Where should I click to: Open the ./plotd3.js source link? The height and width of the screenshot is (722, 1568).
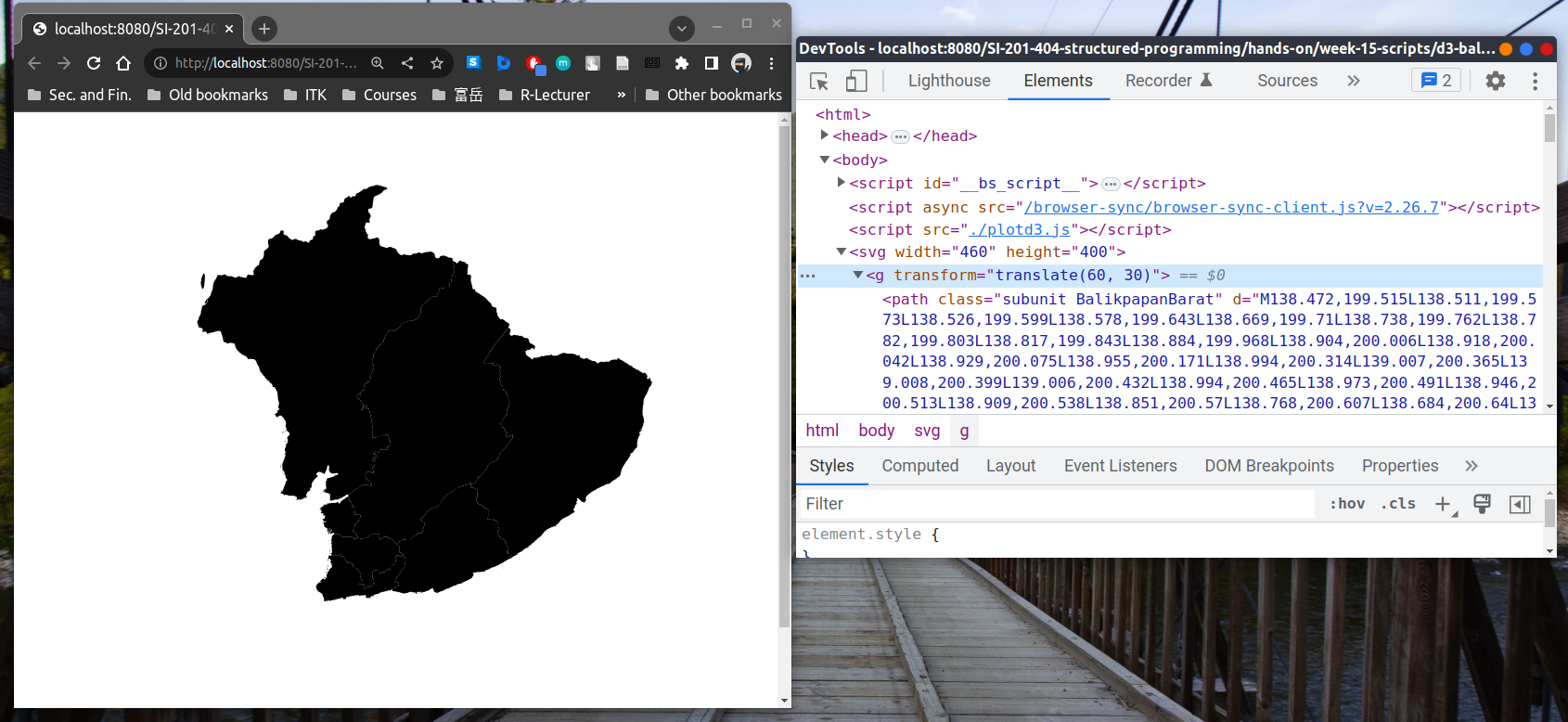tap(1020, 229)
